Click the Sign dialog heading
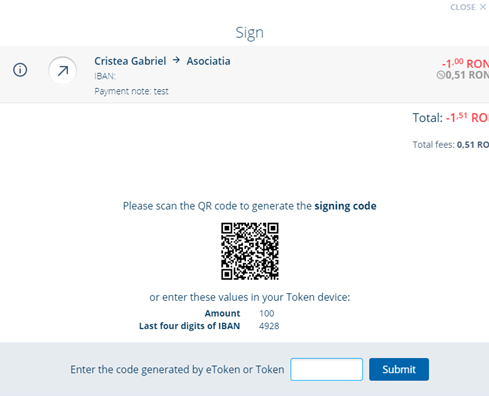 (250, 33)
